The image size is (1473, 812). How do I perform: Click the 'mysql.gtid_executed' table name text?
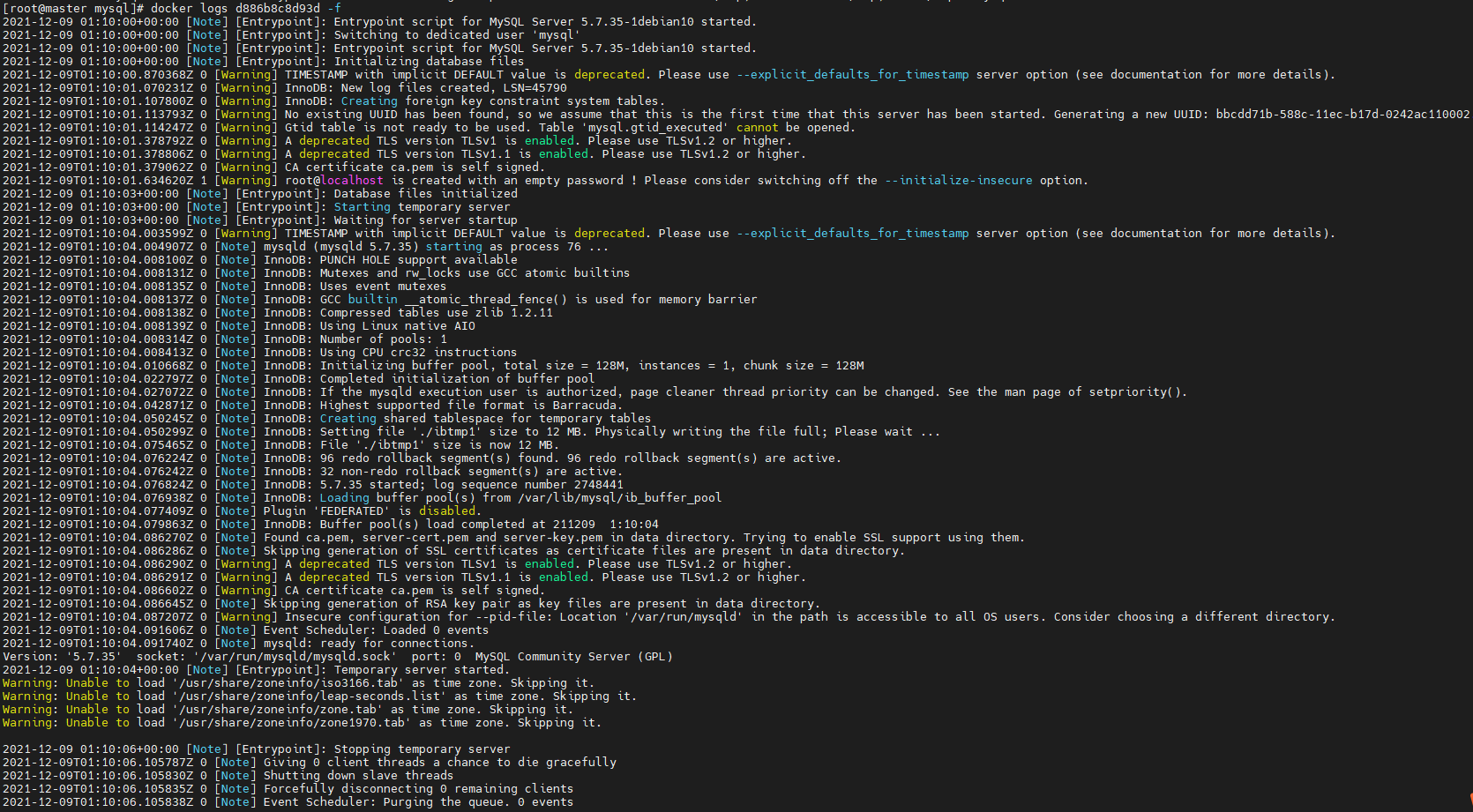(657, 127)
